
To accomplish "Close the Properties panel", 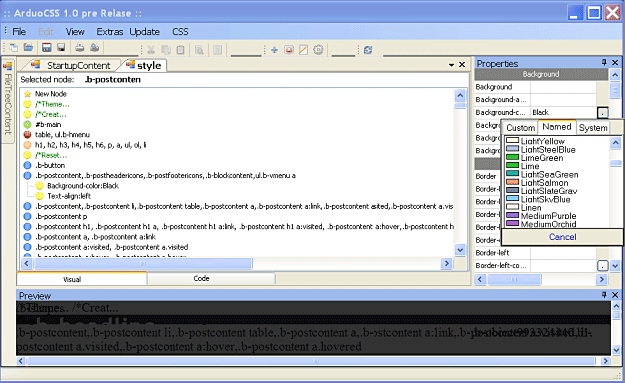I will point(615,63).
